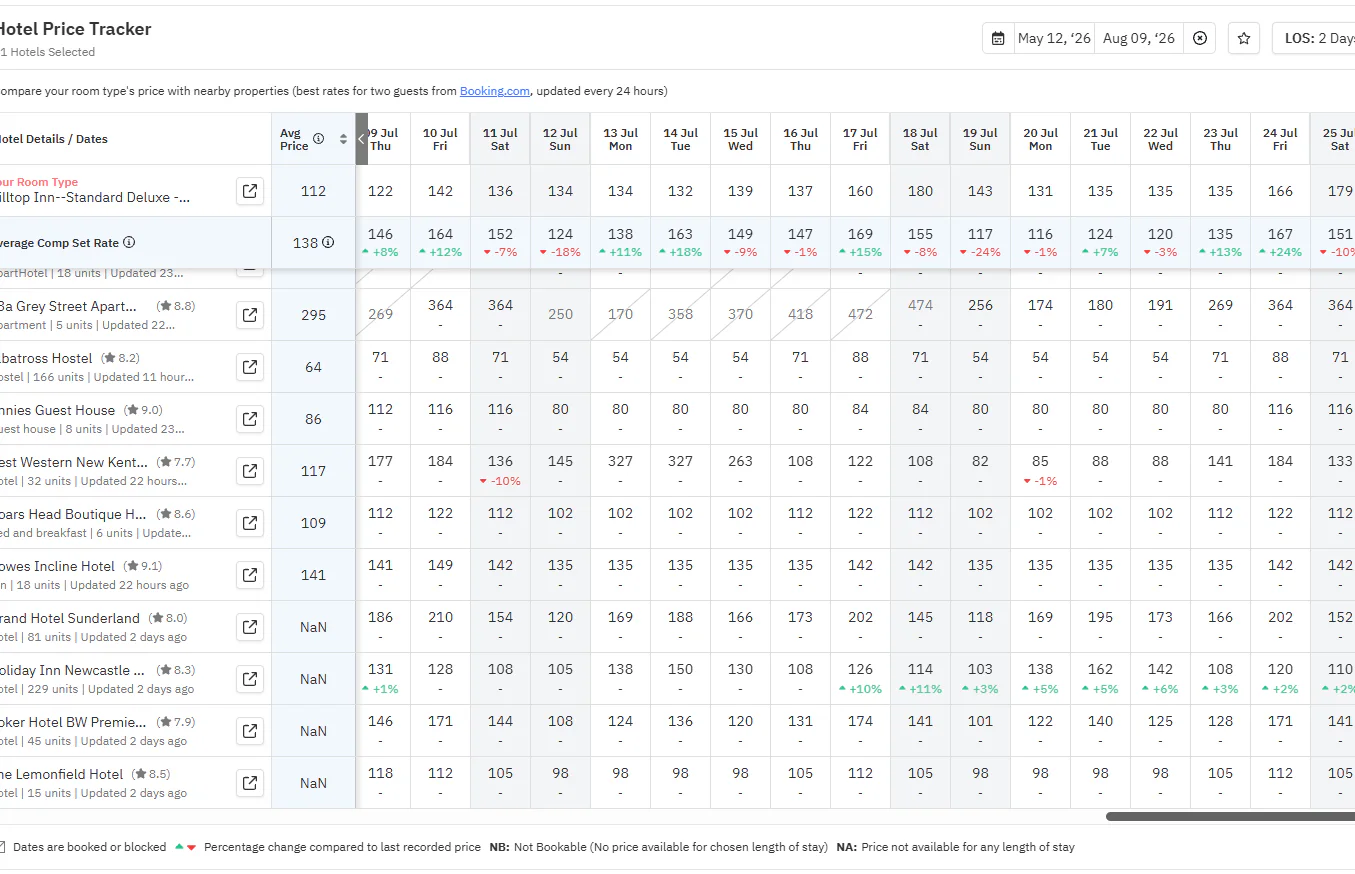The image size is (1355, 874).
Task: Open external link for Annies Guest House
Action: point(250,419)
